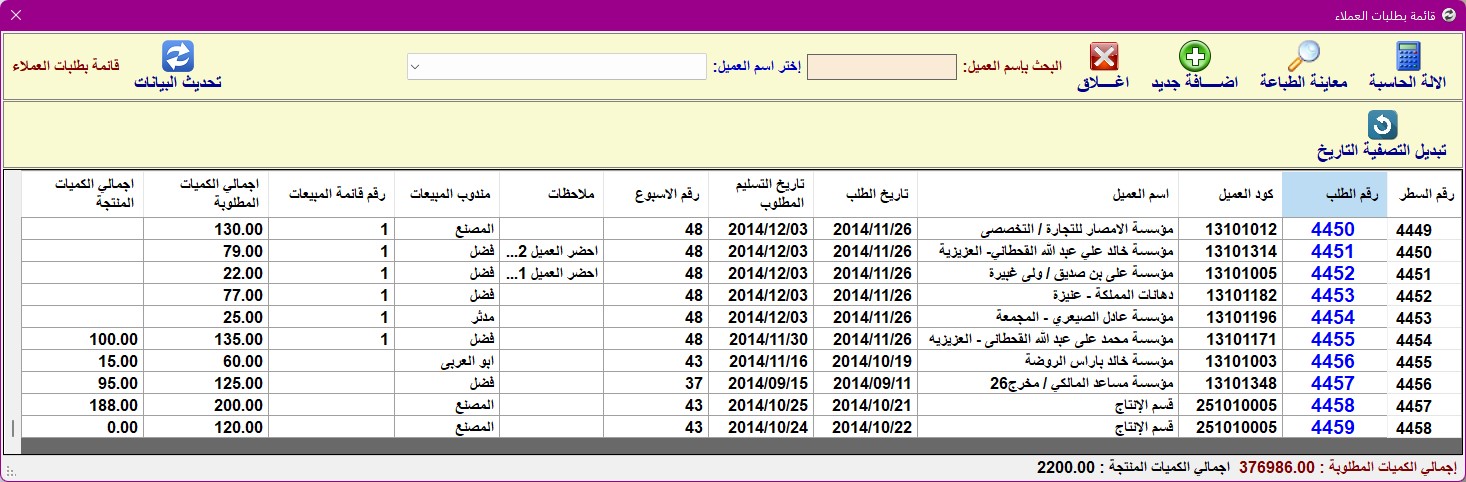Click customer code 13101012
This screenshot has width=1466, height=482.
pyautogui.click(x=1231, y=229)
